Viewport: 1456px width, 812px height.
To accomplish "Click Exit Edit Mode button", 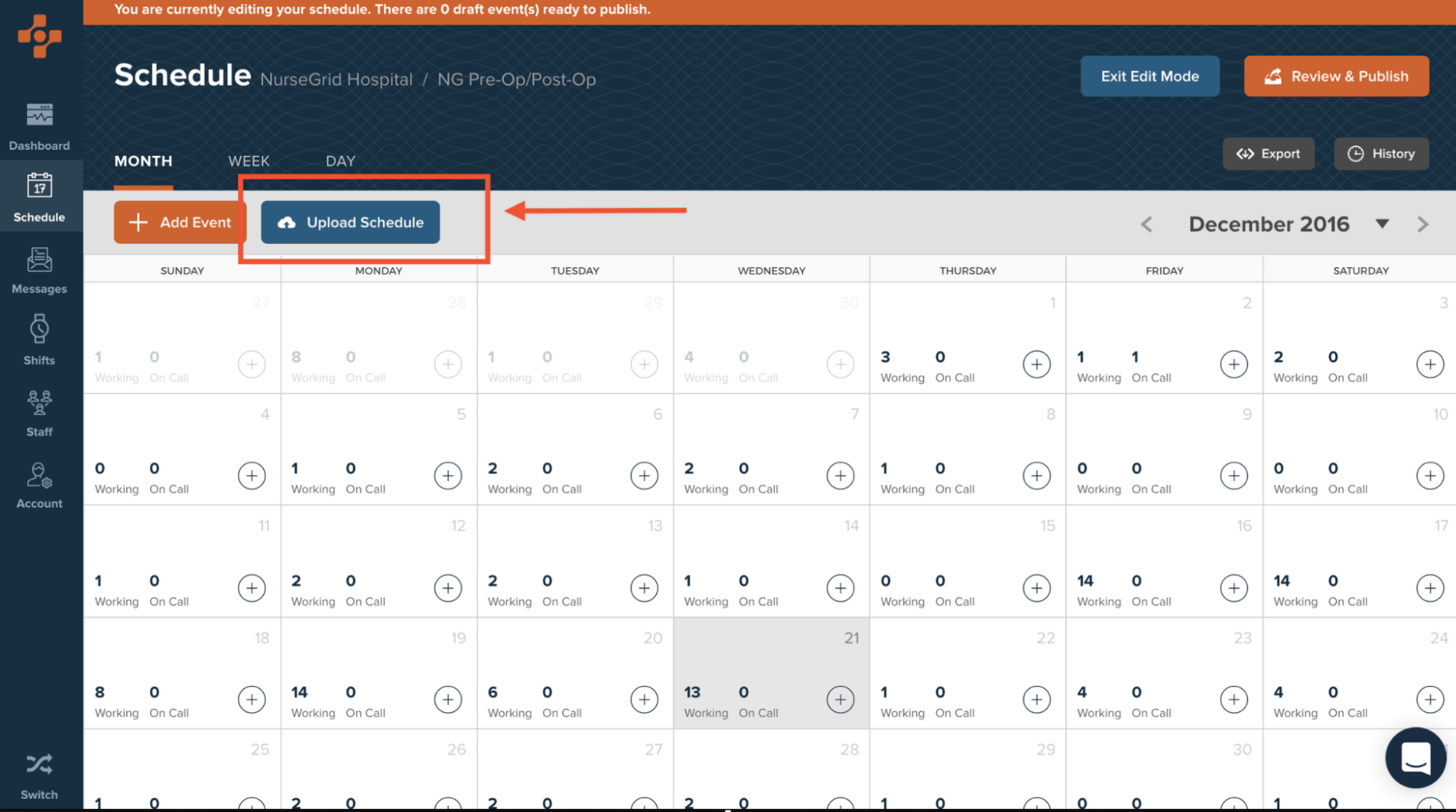I will pos(1149,76).
